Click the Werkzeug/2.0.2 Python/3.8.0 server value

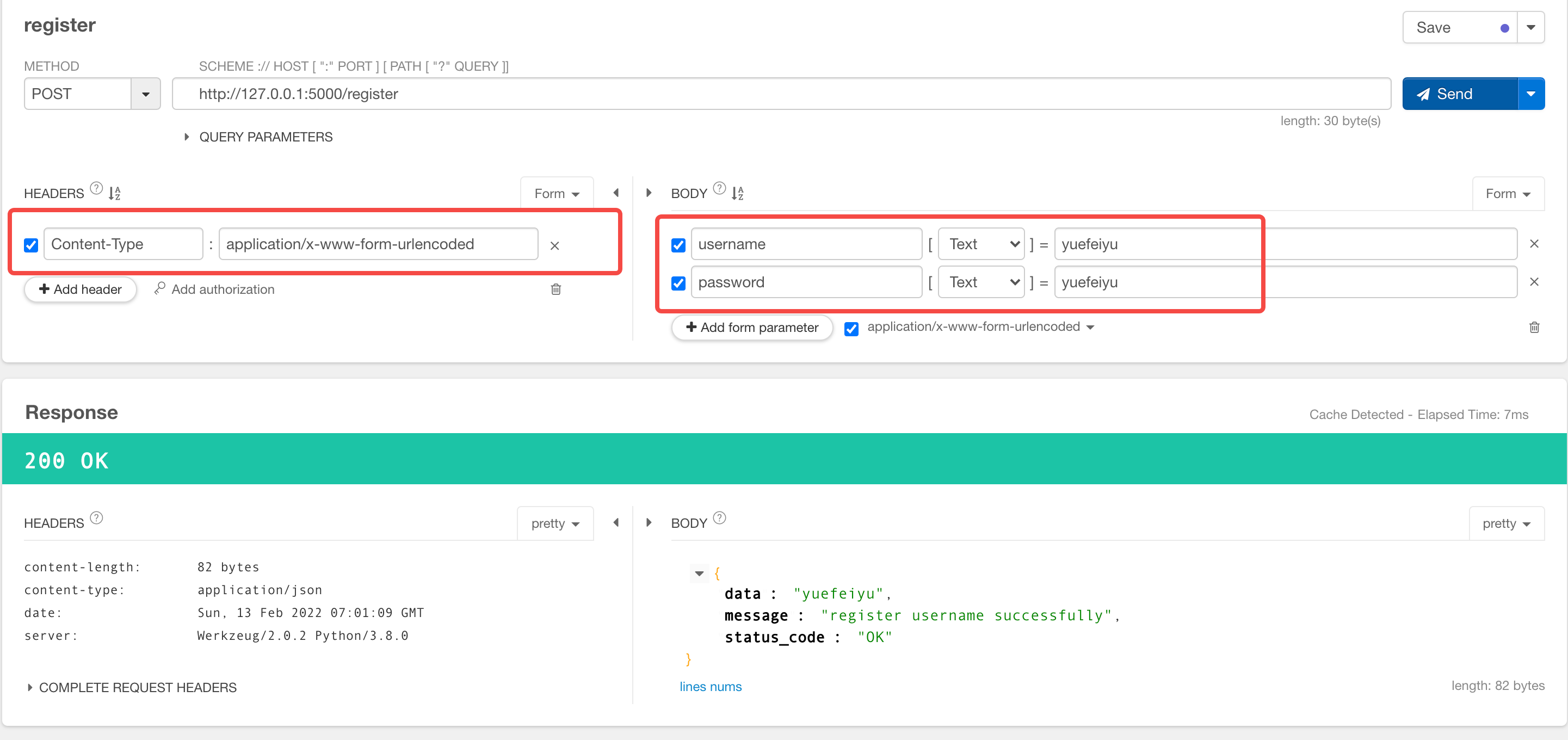pyautogui.click(x=303, y=636)
